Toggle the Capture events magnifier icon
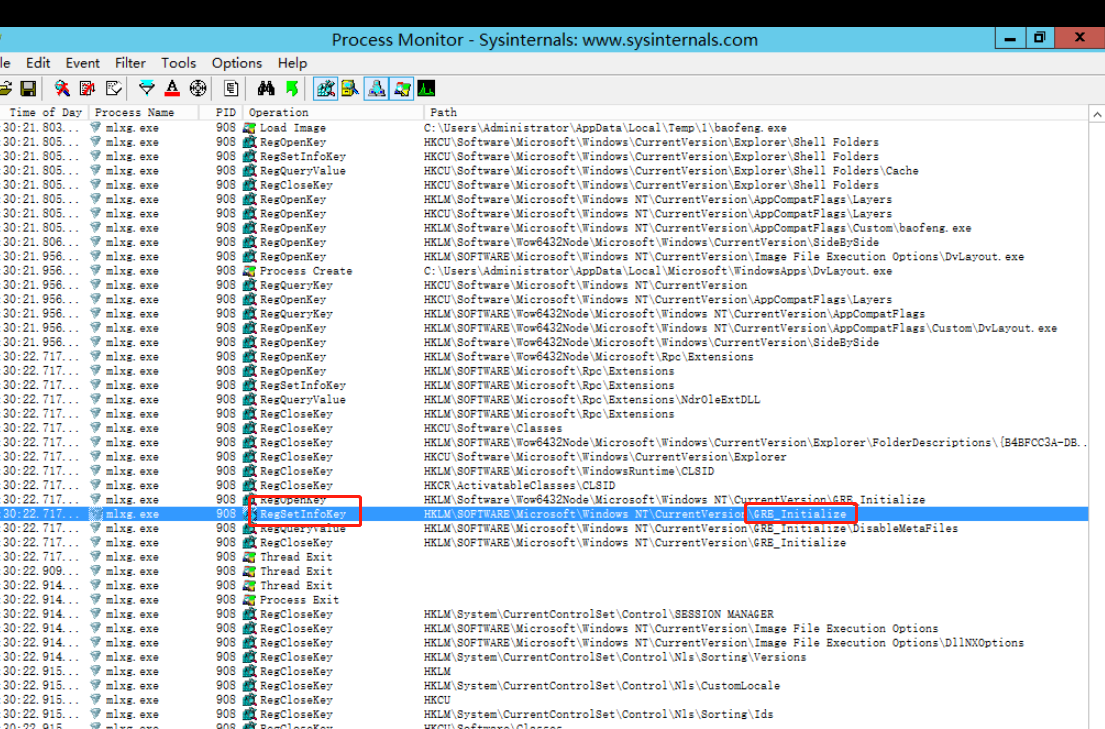 tap(62, 89)
